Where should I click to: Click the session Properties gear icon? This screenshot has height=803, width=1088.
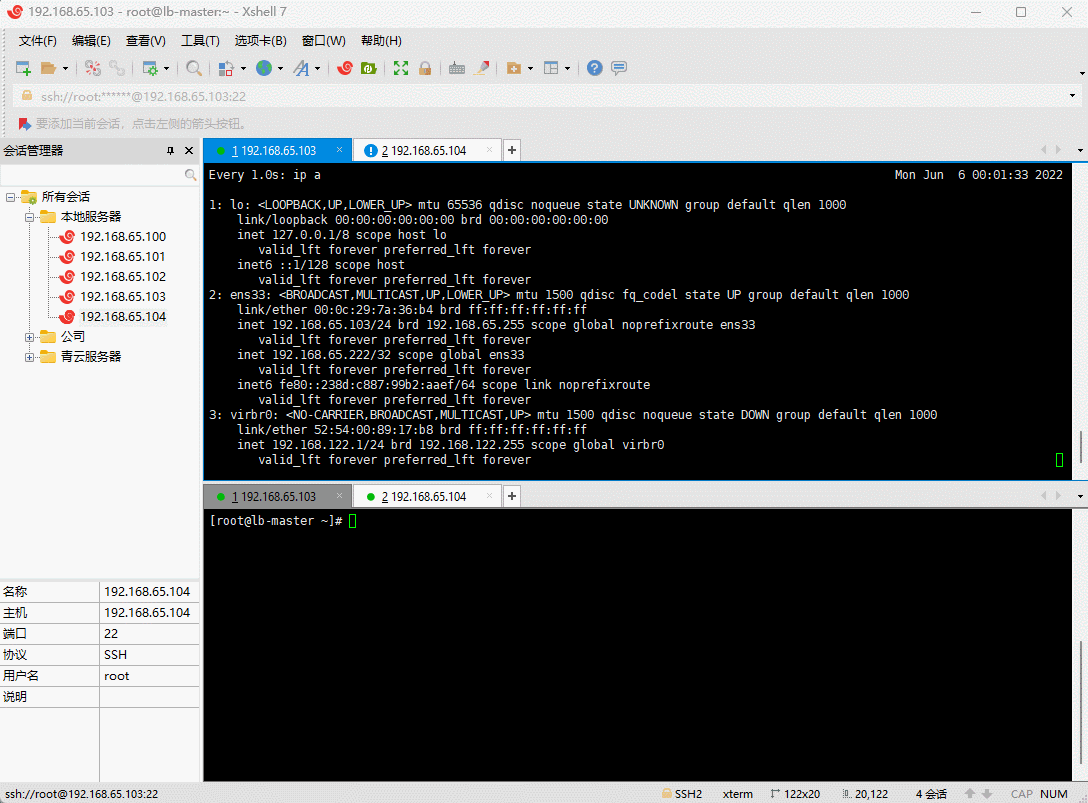click(150, 68)
